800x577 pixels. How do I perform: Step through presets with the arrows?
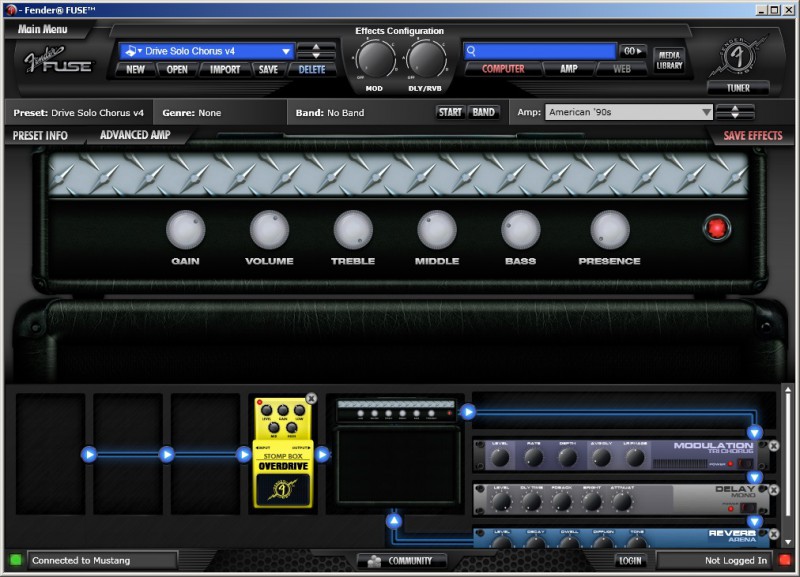(x=316, y=51)
